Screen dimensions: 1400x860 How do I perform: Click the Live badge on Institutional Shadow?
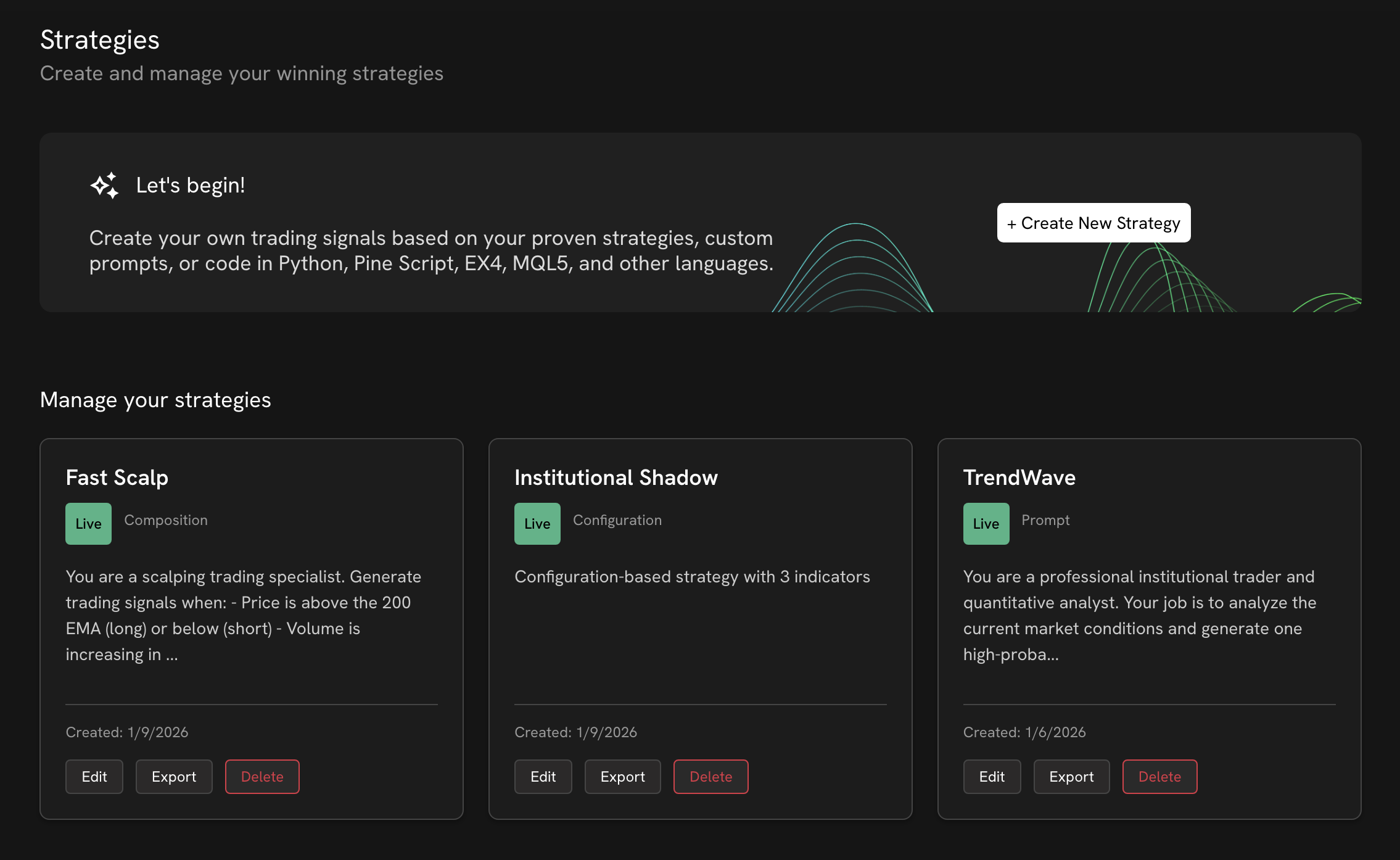[x=537, y=524]
